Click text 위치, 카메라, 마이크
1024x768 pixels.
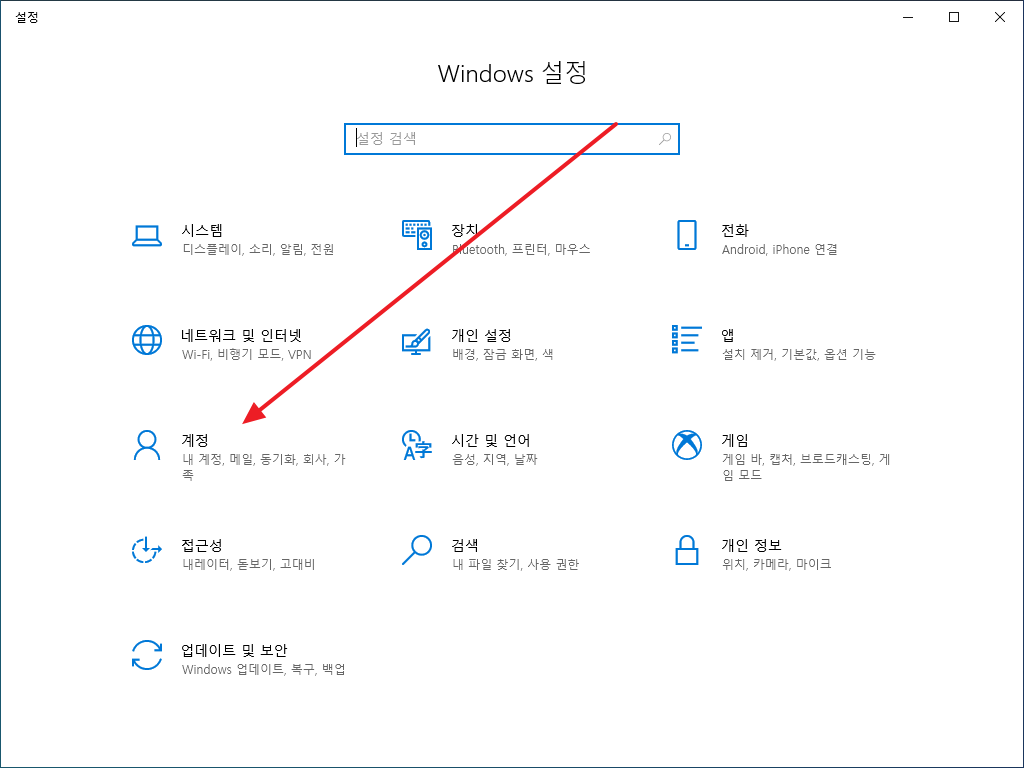(x=776, y=564)
